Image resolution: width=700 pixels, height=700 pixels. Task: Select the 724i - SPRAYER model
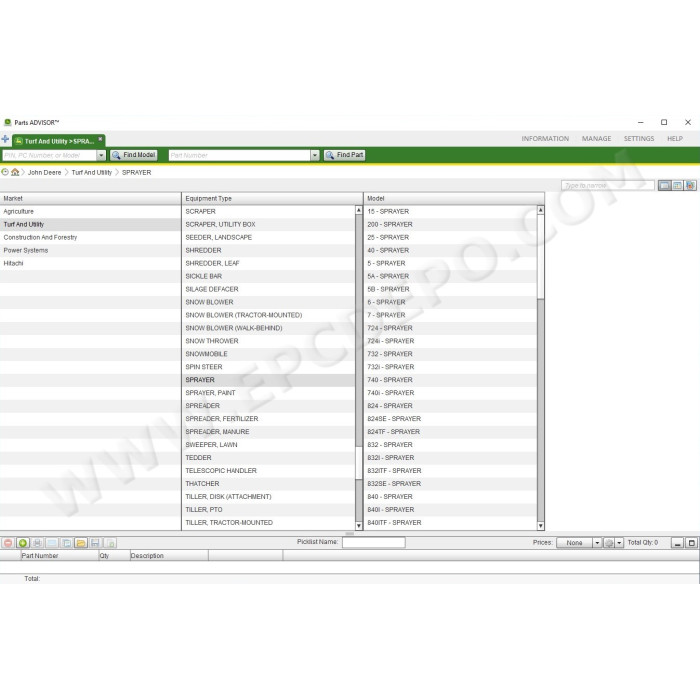point(450,341)
